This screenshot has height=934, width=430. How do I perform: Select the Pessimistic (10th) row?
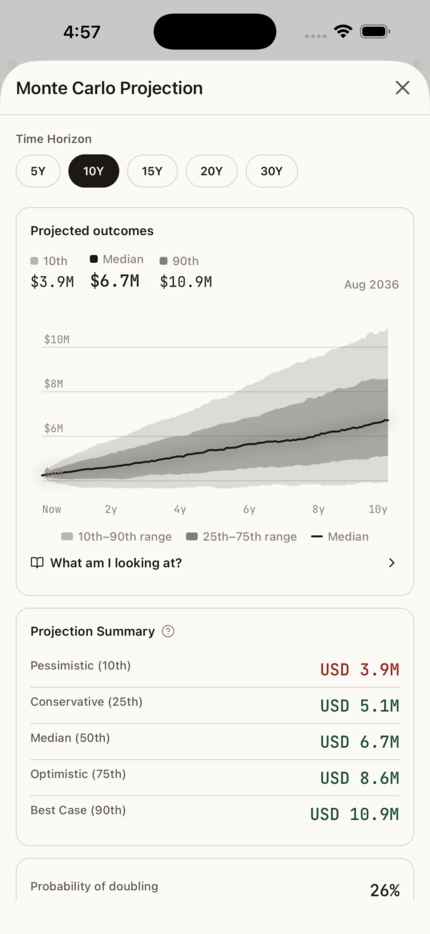[x=214, y=669]
